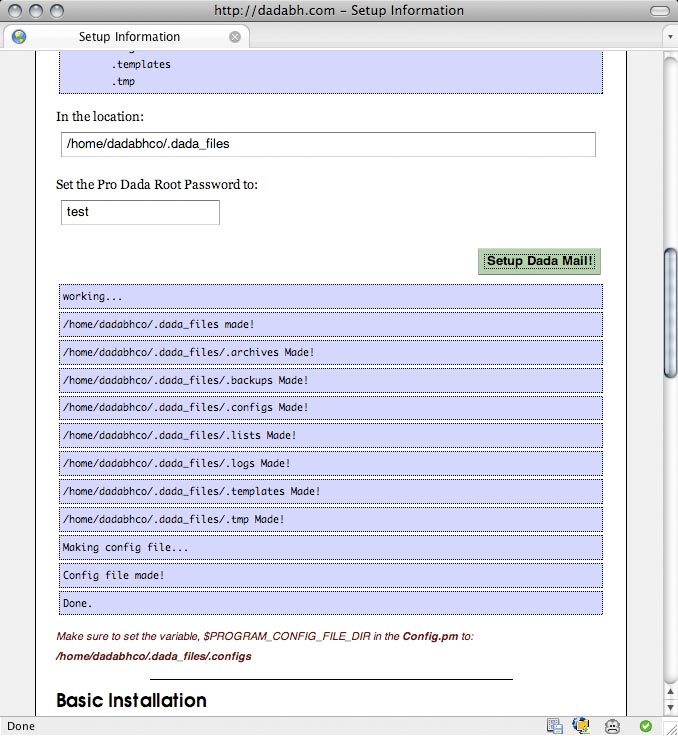
Task: Click the '.configs Made!' output line
Action: pos(331,407)
